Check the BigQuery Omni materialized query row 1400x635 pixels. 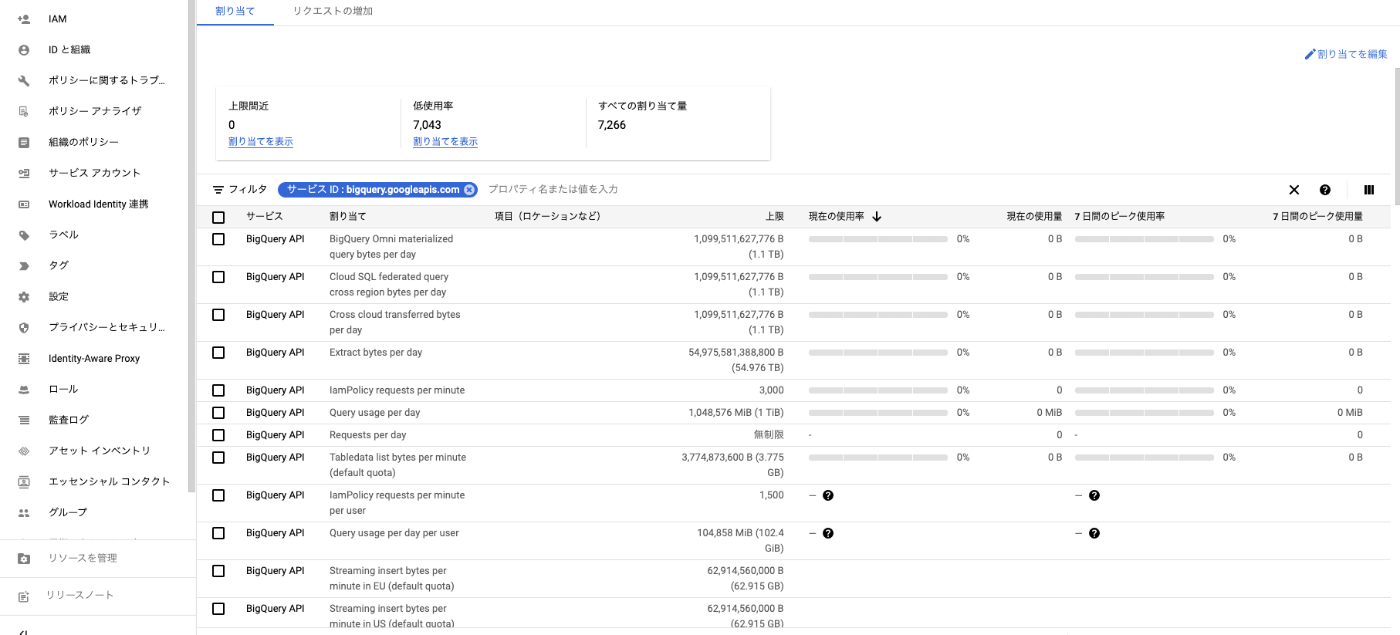point(218,239)
